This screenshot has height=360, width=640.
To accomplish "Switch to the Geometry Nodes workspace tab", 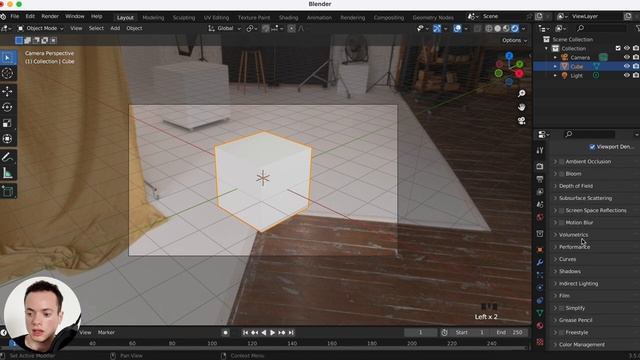I will [x=433, y=18].
